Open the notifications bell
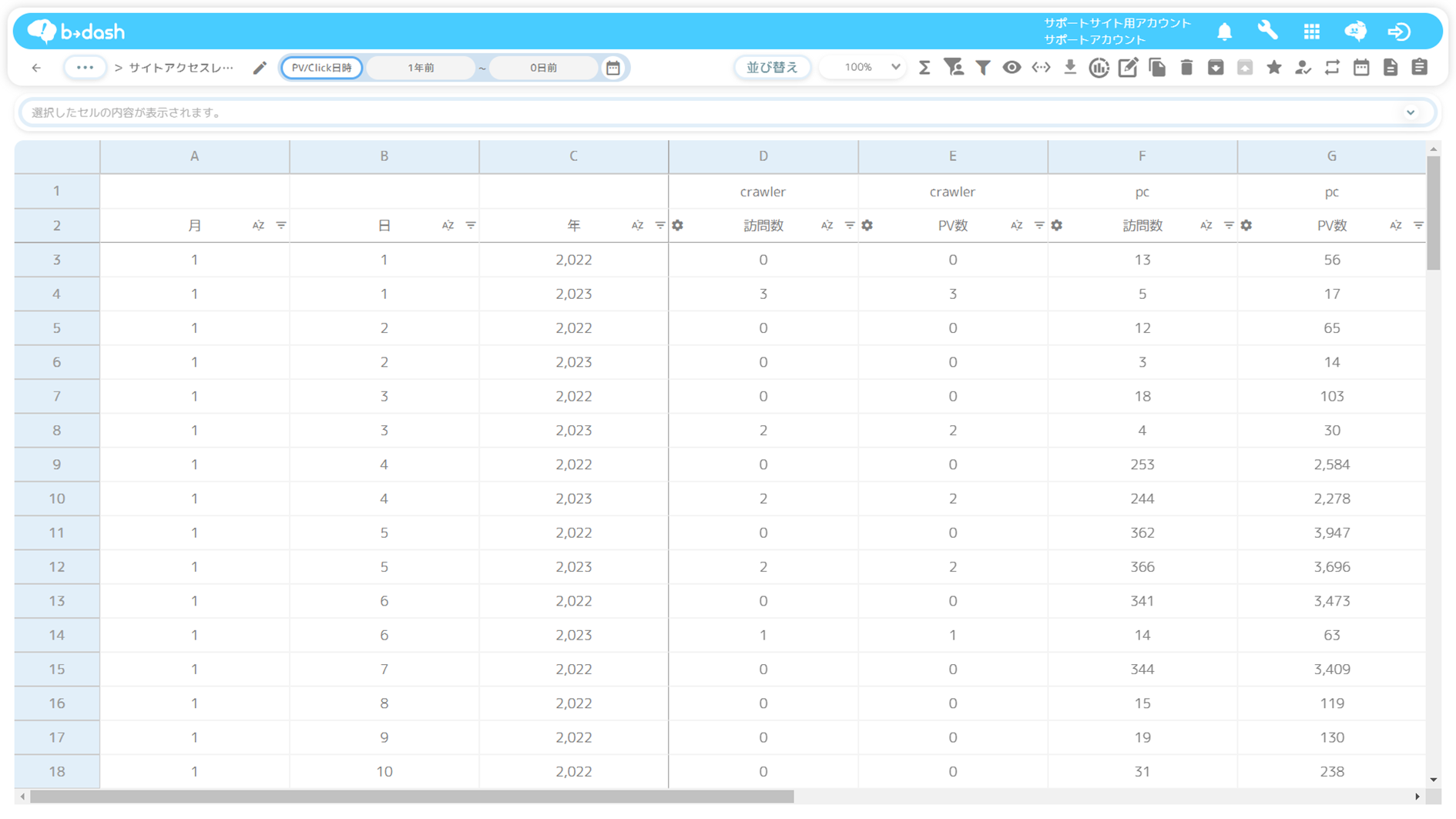 [1224, 32]
